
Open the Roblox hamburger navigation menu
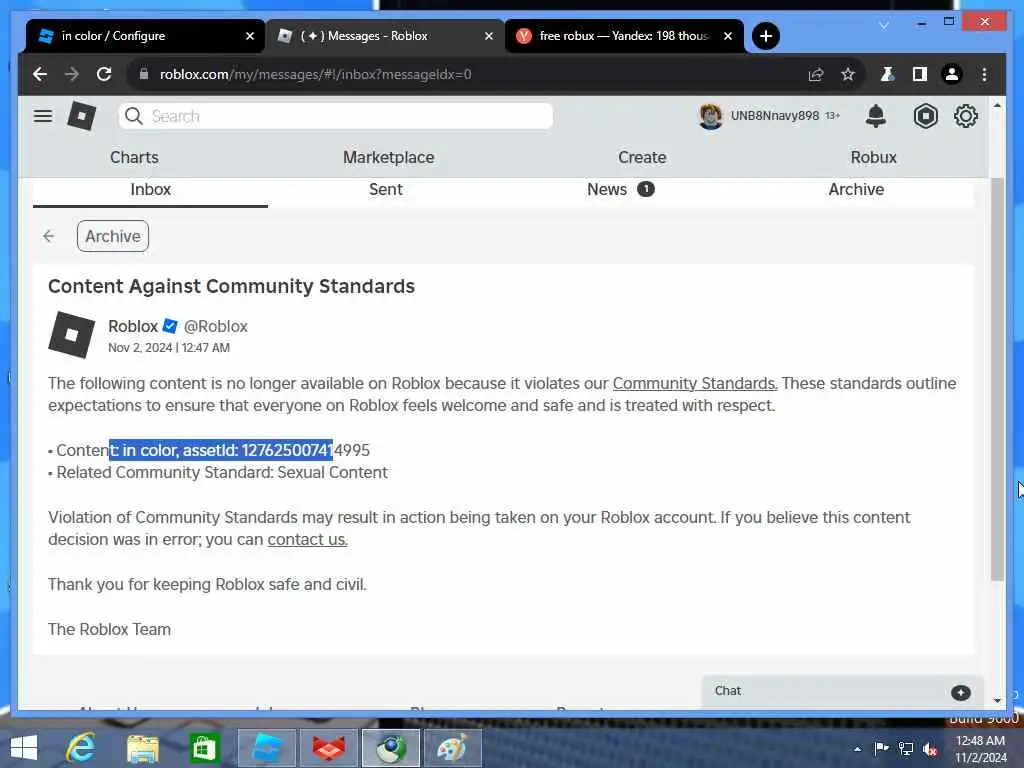click(43, 116)
